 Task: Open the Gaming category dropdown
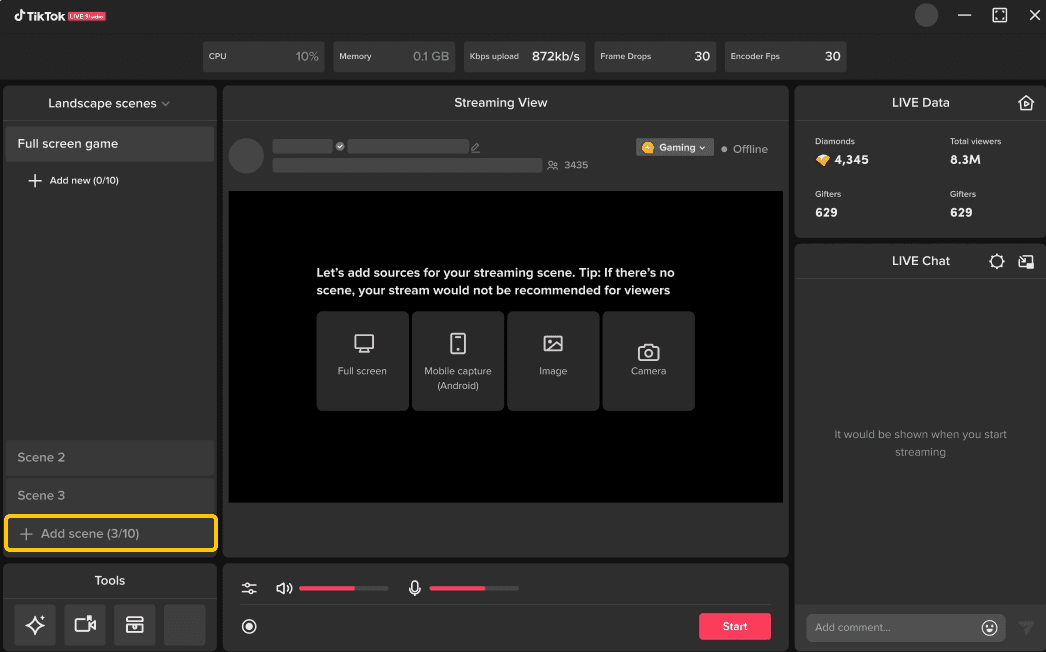click(x=675, y=148)
